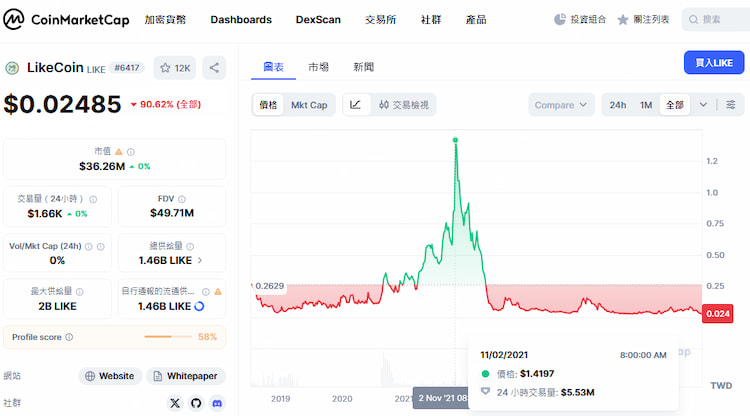Switch to line chart view icon
The height and width of the screenshot is (416, 750).
(355, 105)
